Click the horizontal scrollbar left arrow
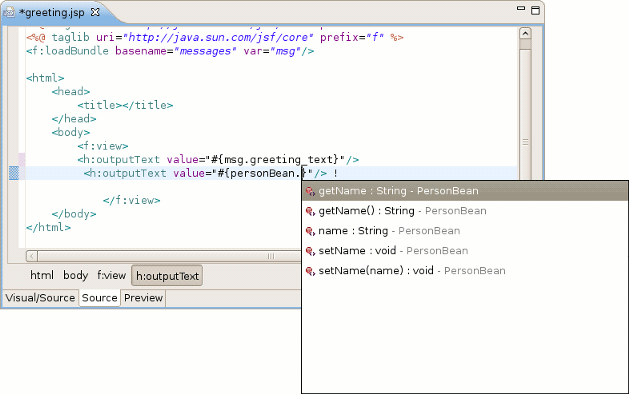This screenshot has height=394, width=629. [32, 256]
